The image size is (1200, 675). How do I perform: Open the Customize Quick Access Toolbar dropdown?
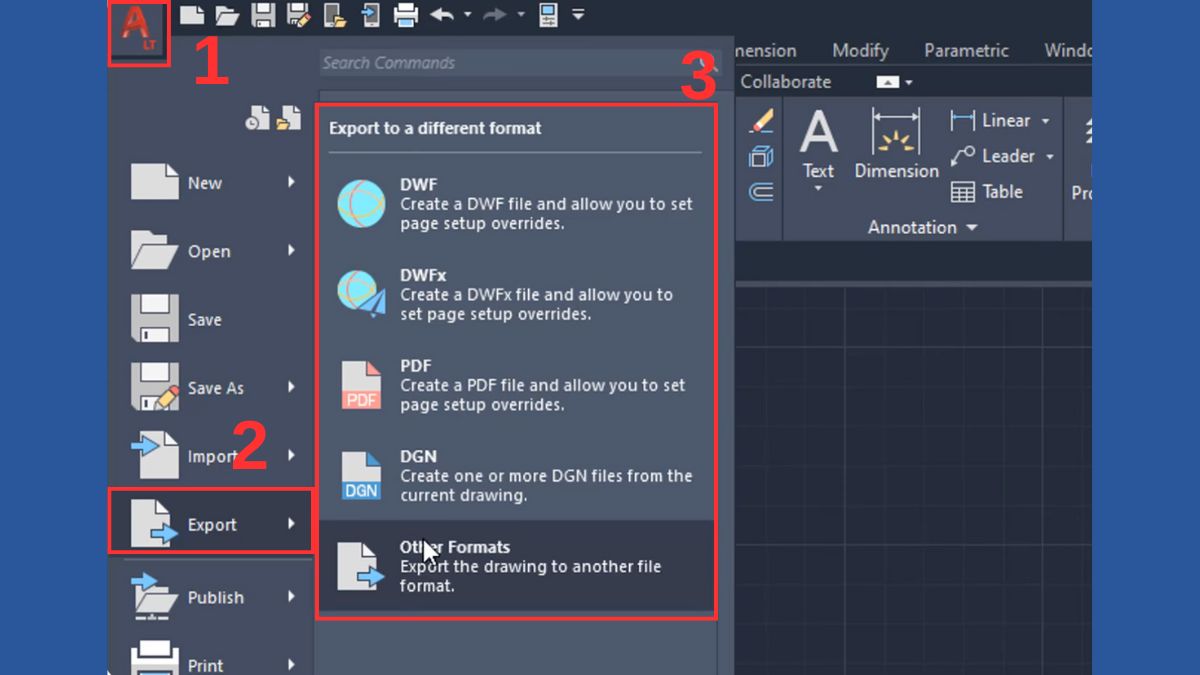point(578,15)
